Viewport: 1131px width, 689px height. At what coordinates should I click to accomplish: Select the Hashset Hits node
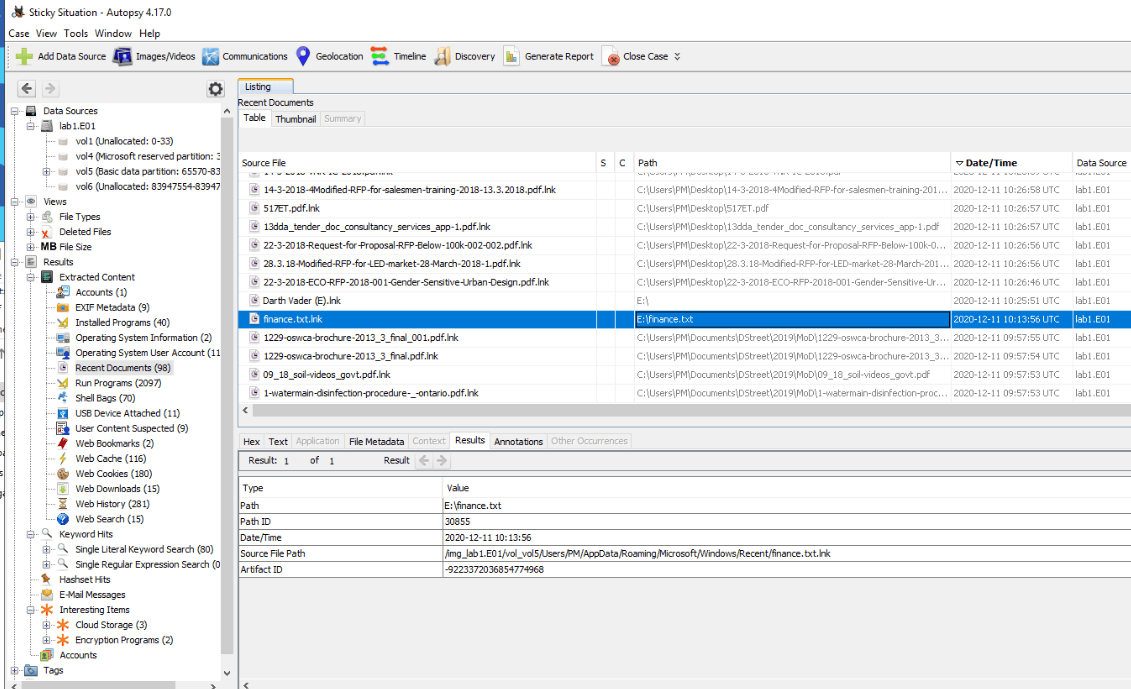(84, 580)
